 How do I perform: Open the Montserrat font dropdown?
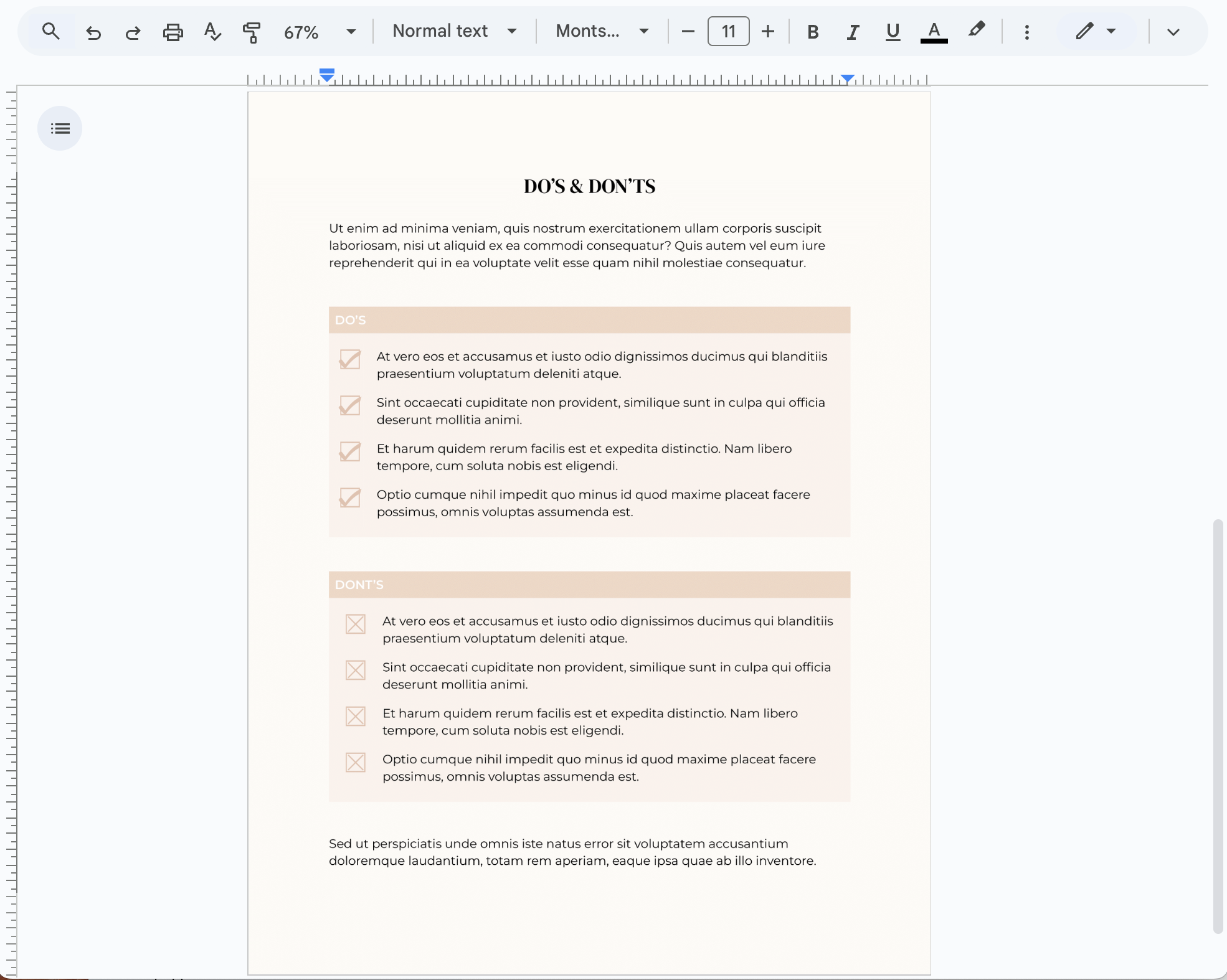[x=602, y=31]
